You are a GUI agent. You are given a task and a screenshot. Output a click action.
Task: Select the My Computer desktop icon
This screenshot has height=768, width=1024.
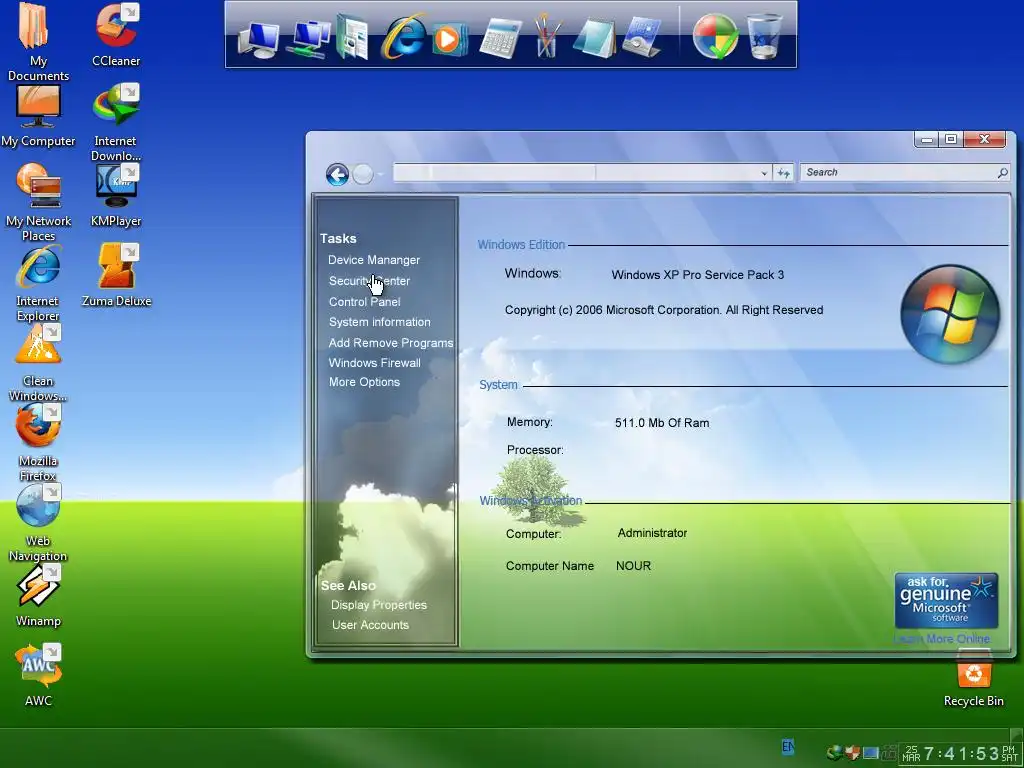point(38,115)
